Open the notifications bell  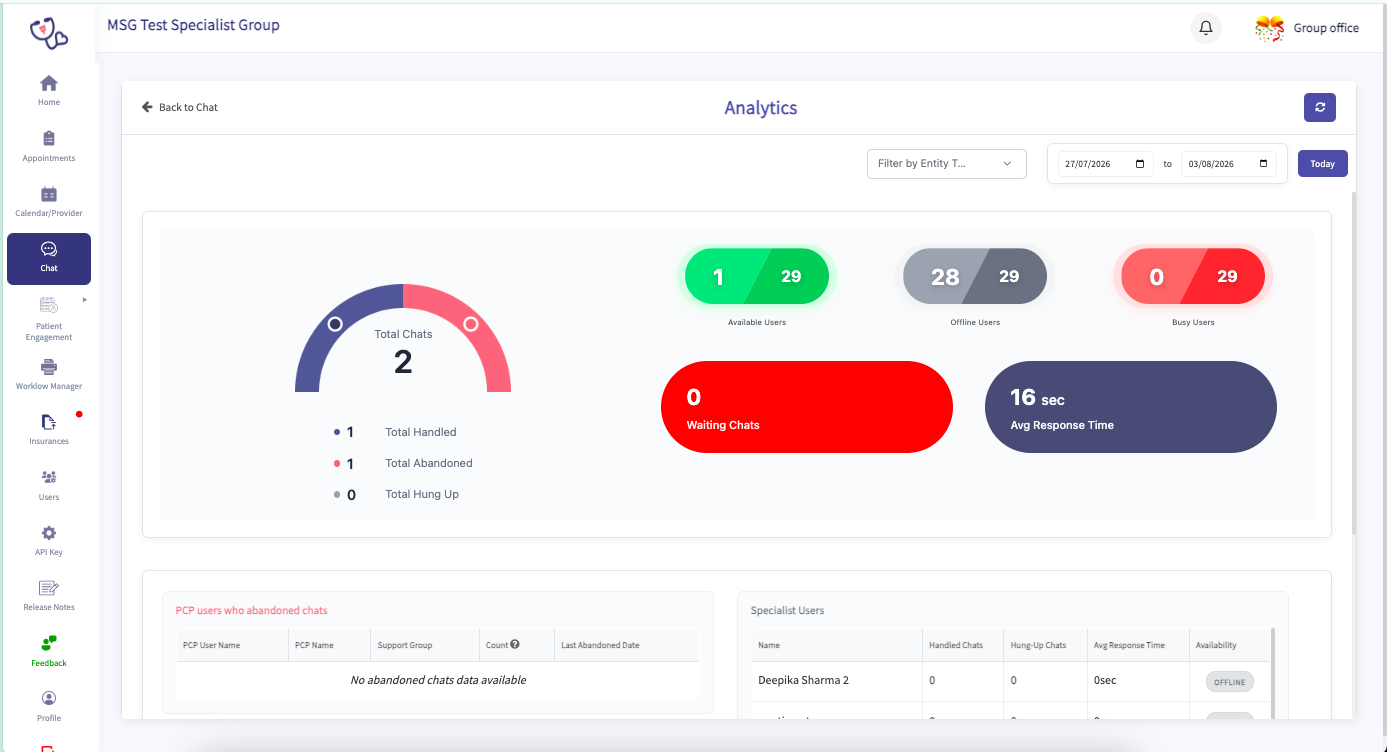[1205, 28]
